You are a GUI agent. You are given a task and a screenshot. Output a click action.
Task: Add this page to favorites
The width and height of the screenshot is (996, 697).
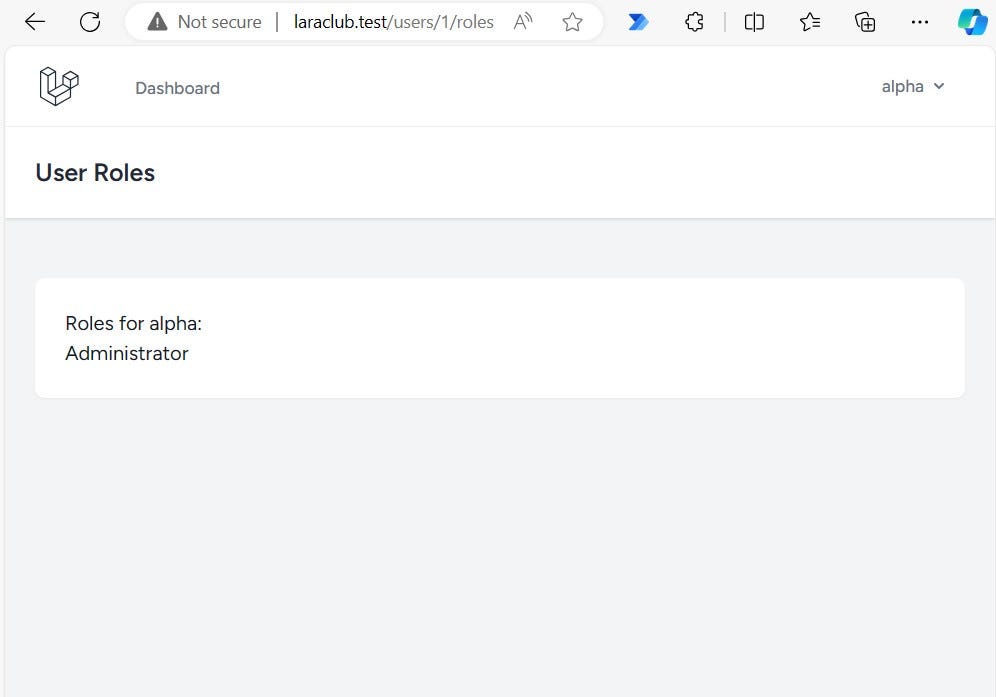(572, 21)
